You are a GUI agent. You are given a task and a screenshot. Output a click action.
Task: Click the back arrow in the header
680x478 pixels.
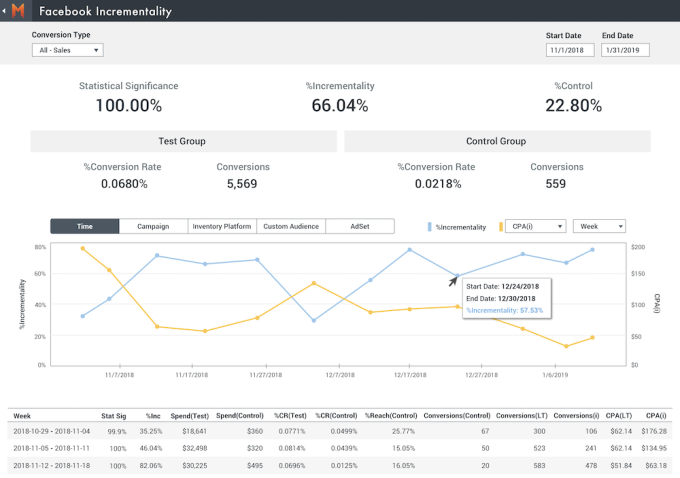pyautogui.click(x=6, y=12)
